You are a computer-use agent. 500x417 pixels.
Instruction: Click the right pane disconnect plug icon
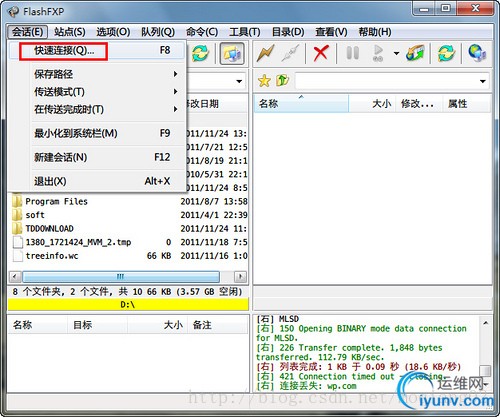coord(290,53)
